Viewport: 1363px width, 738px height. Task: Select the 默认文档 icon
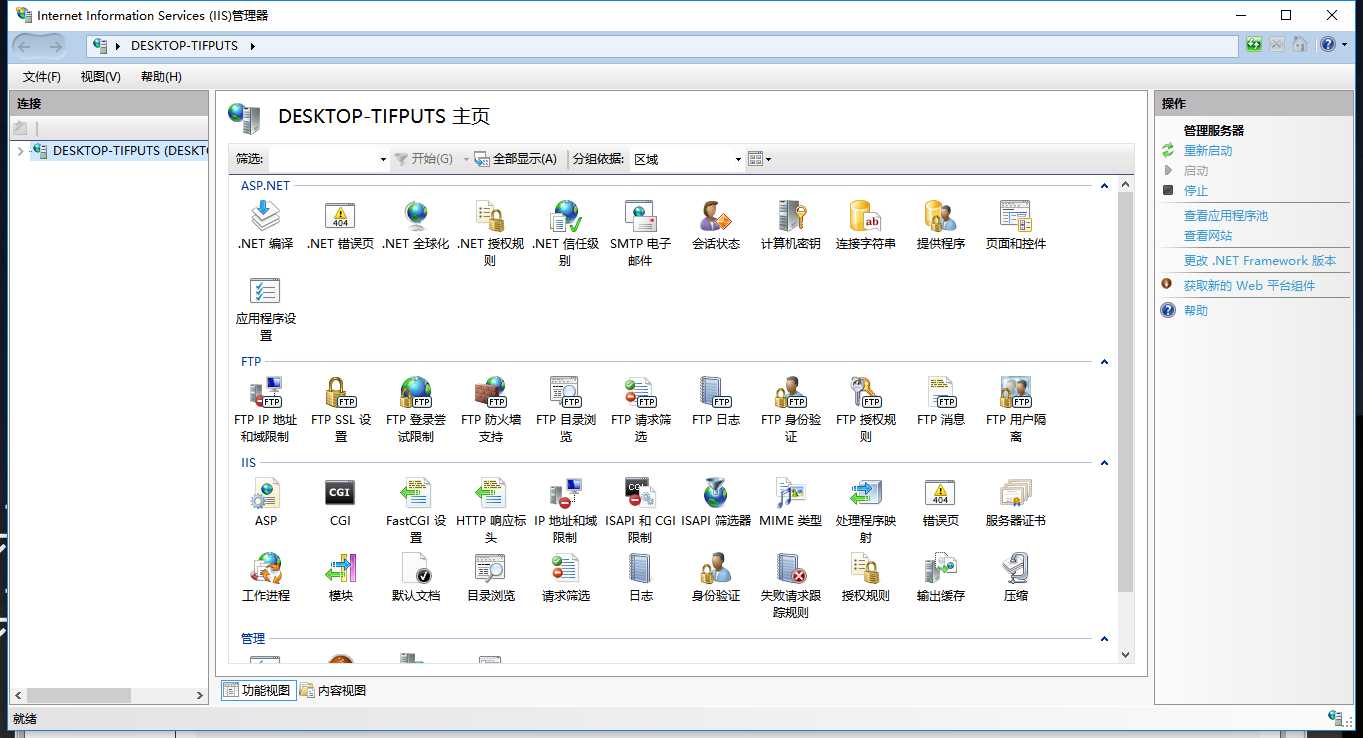(x=416, y=569)
